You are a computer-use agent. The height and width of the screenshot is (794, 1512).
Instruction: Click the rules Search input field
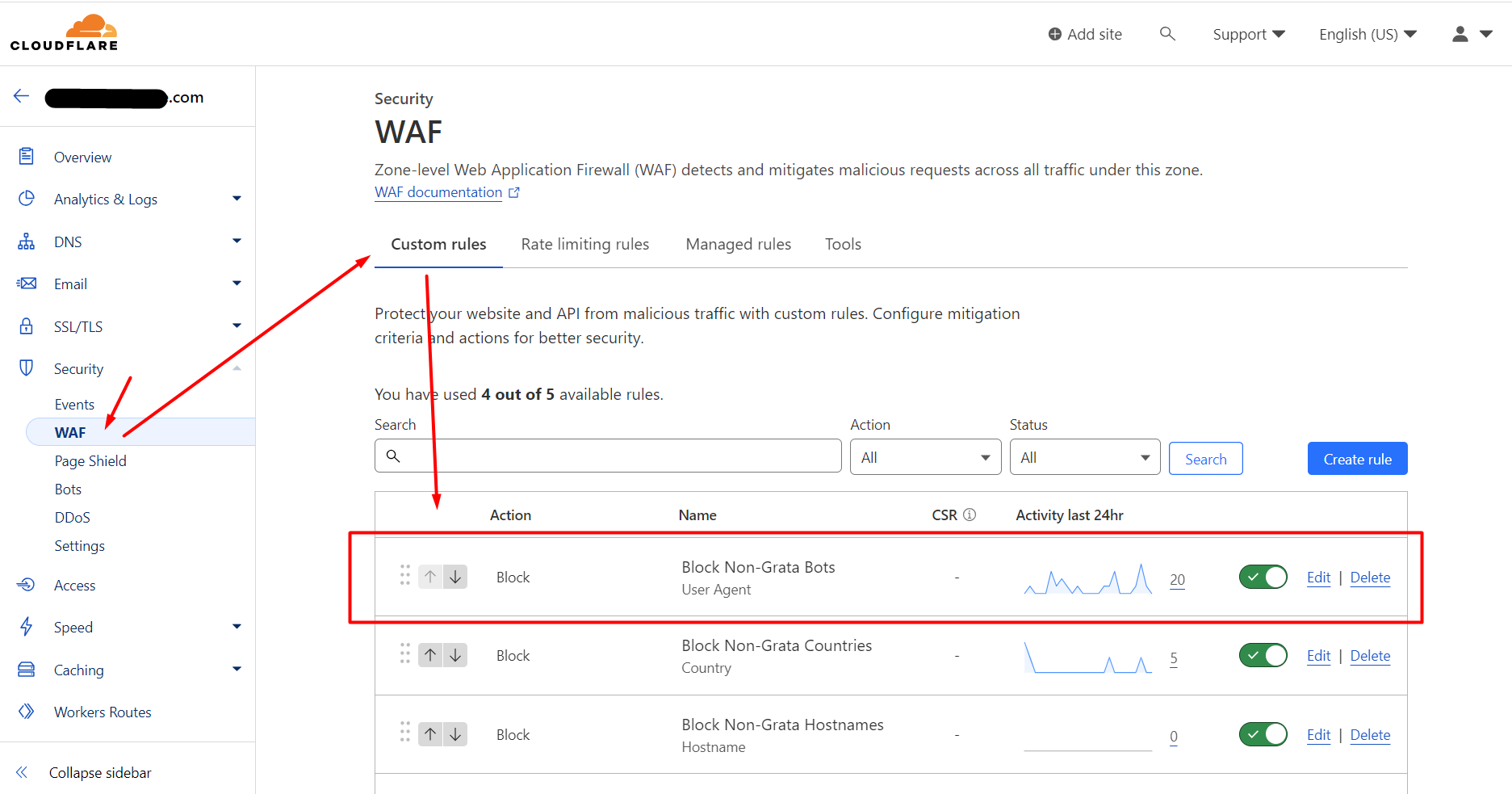pos(608,456)
